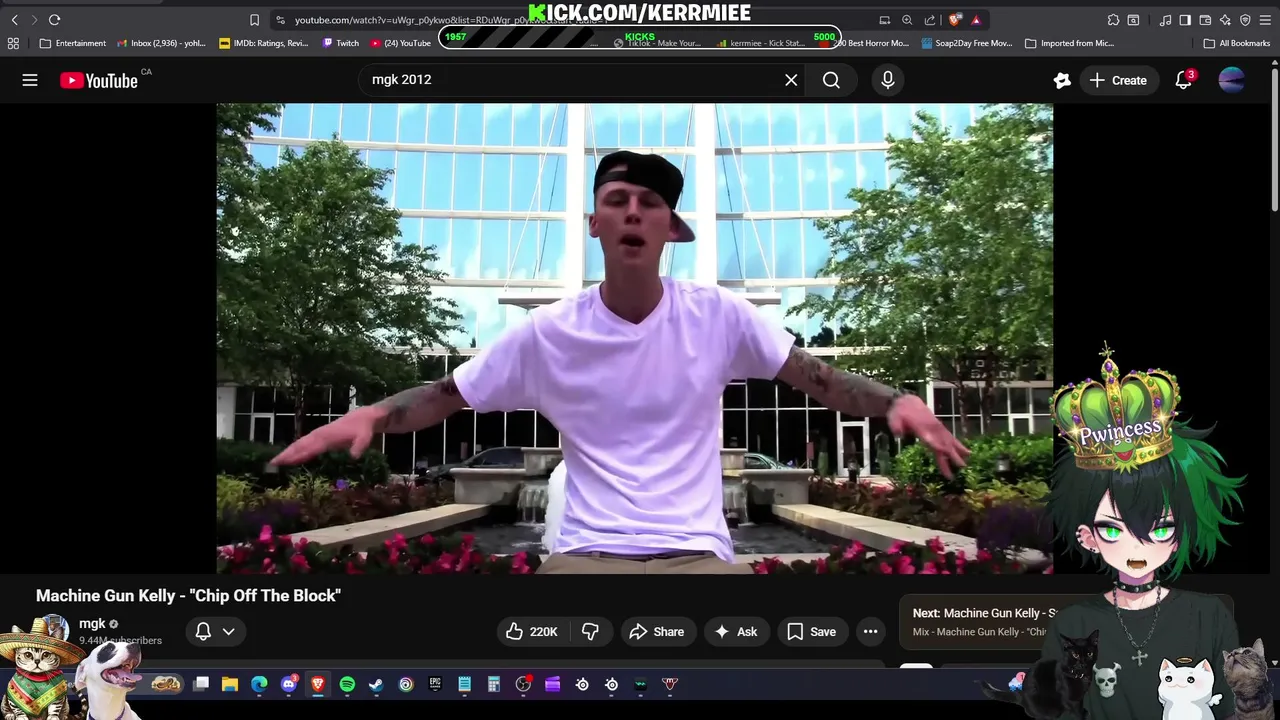Screen dimensions: 1280x720
Task: Open Epic Games Launcher from taskbar
Action: pos(435,684)
